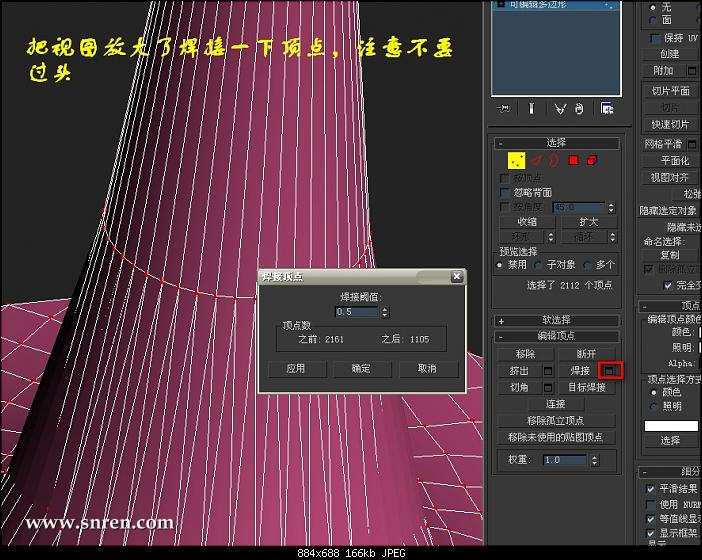Screen dimensions: 702x560
Task: Click the 快速切片 button
Action: (x=670, y=125)
